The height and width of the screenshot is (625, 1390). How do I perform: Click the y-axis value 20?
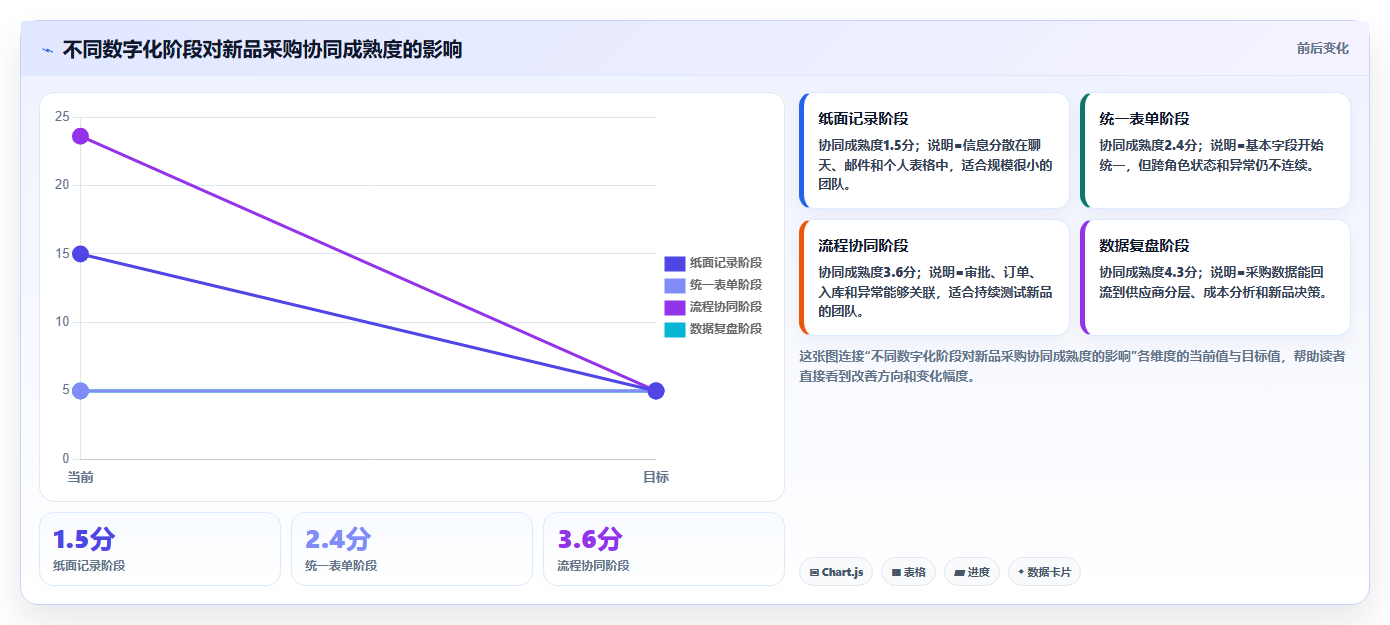62,185
